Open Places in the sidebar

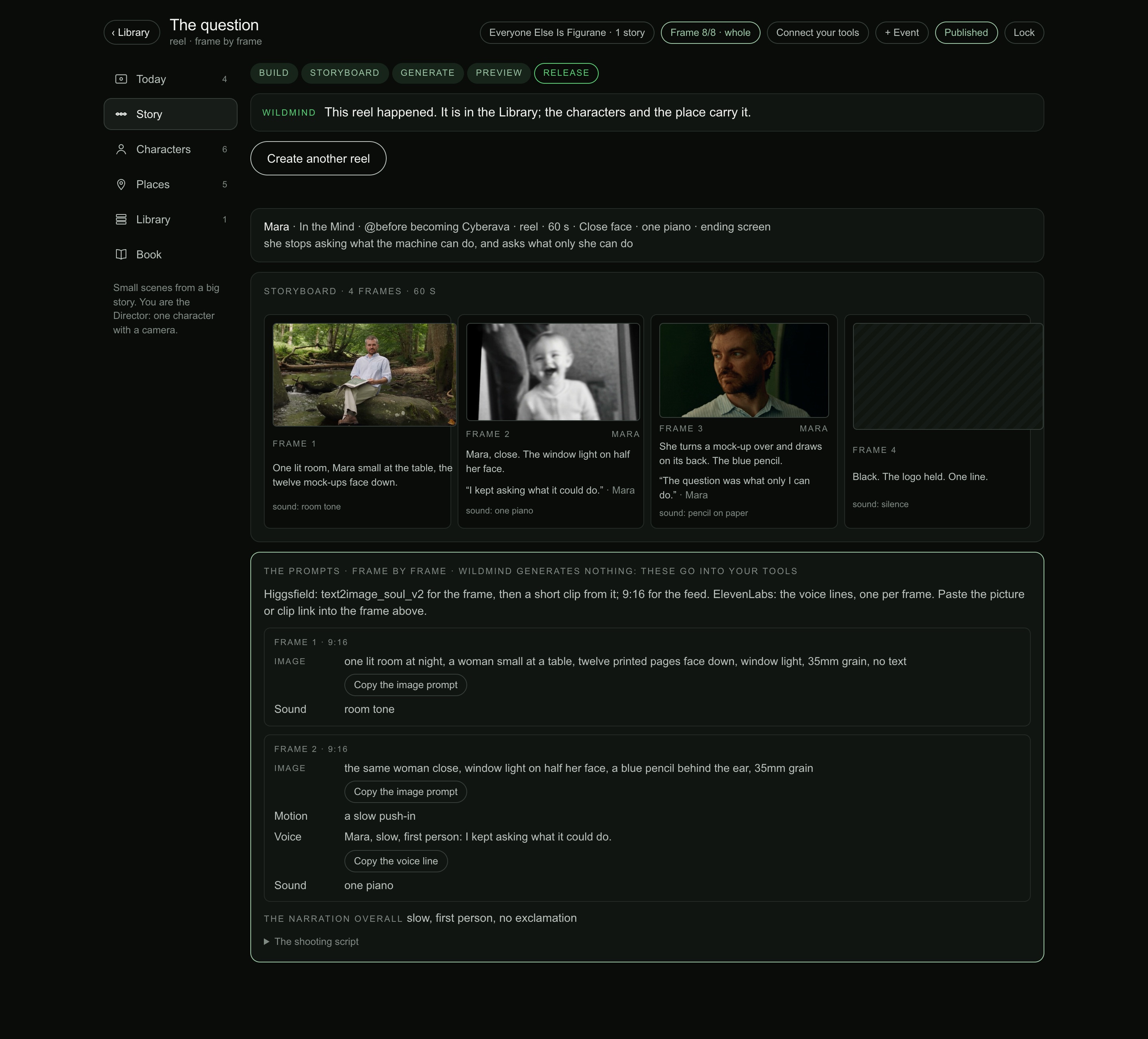tap(170, 185)
